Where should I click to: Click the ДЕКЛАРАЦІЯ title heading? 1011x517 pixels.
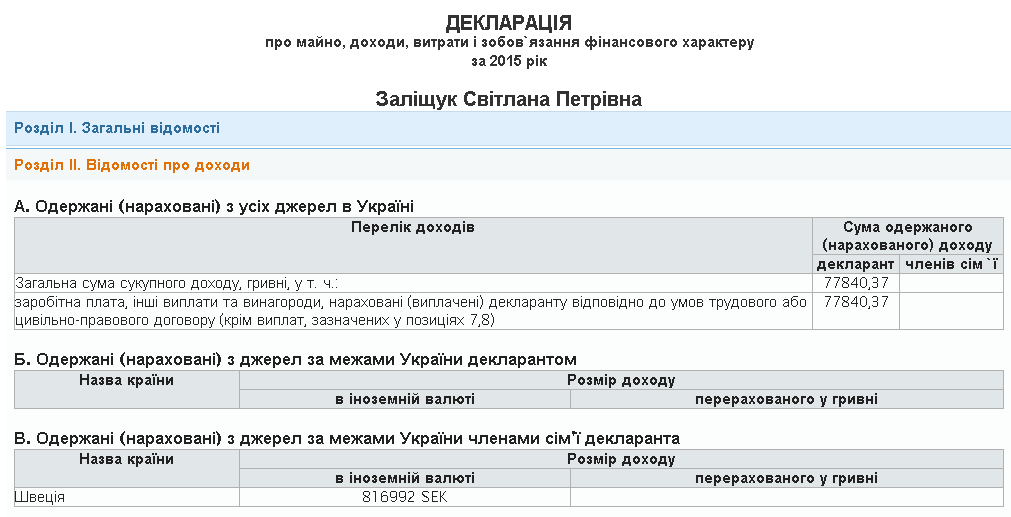[509, 23]
